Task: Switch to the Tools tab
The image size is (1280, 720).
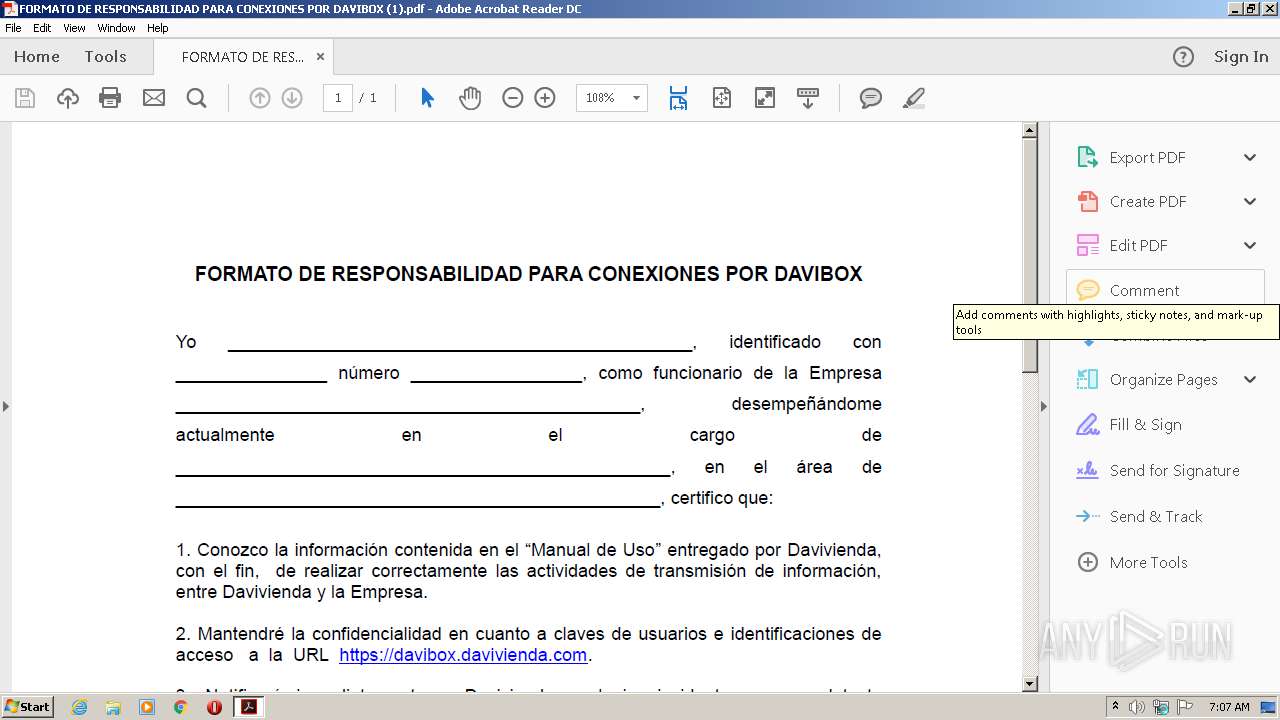Action: pos(105,57)
